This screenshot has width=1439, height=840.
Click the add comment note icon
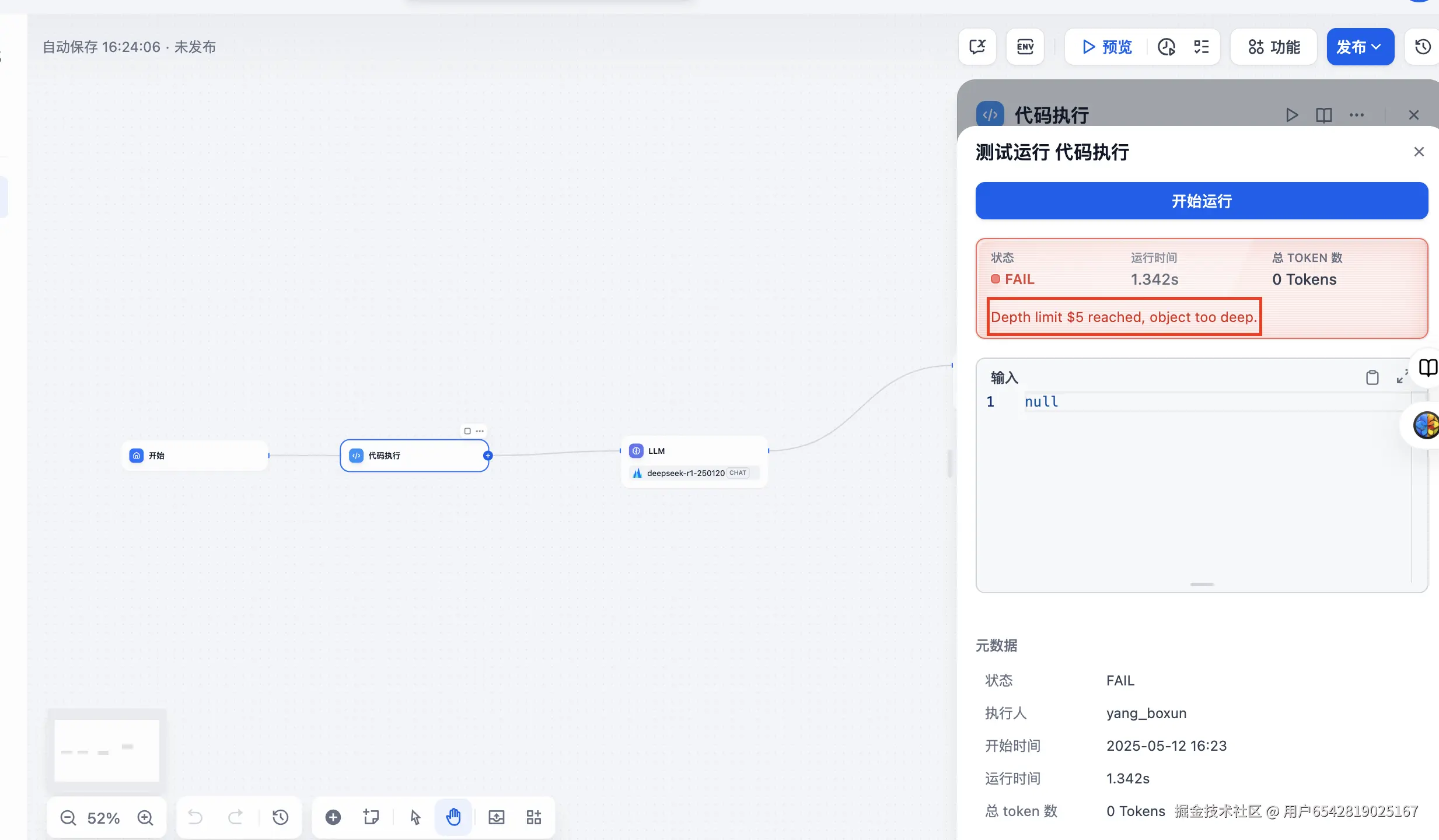click(371, 817)
